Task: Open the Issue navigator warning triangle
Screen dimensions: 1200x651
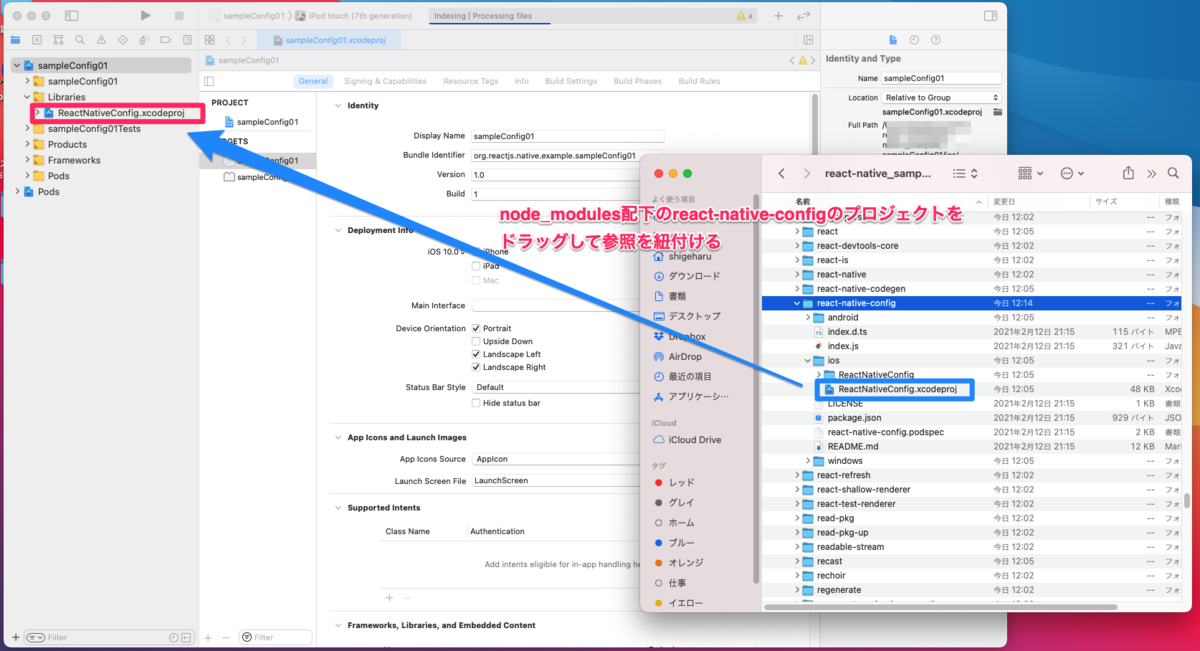Action: tap(102, 40)
